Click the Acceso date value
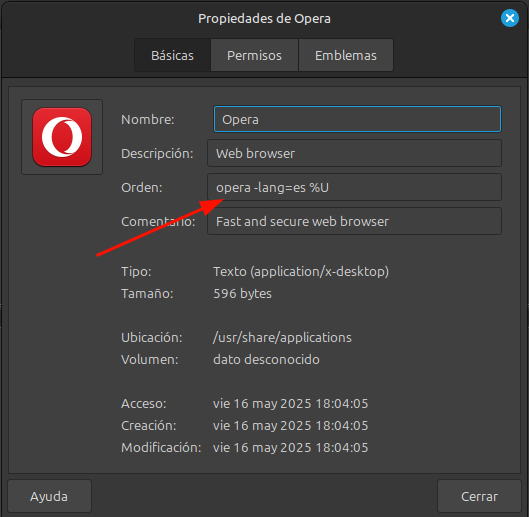Viewport: 529px width, 517px height. click(290, 404)
